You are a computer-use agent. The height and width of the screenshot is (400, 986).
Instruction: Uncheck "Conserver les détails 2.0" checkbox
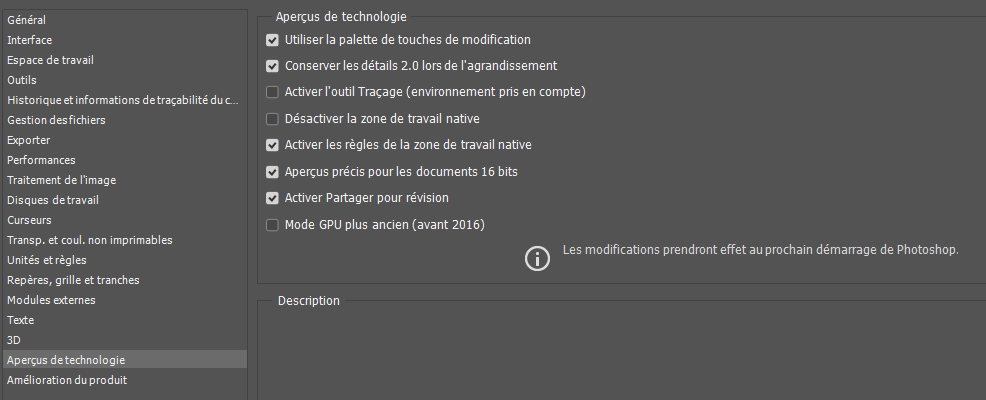pyautogui.click(x=273, y=66)
